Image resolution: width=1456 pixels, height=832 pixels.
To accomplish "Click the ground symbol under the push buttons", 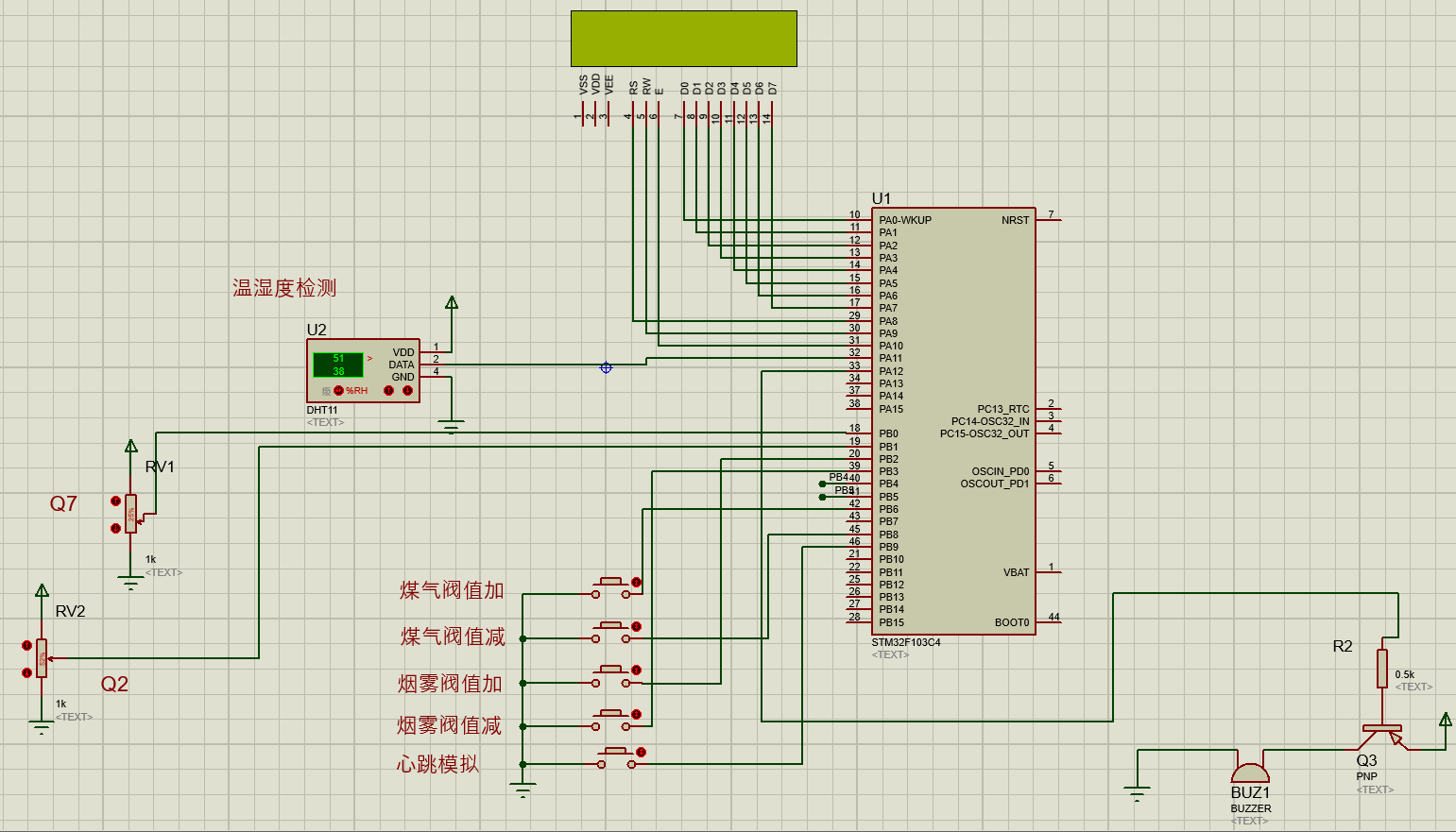I will coord(522,791).
